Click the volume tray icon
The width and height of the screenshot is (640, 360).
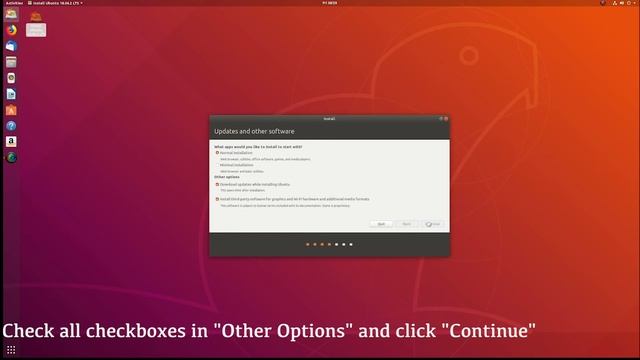point(622,3)
